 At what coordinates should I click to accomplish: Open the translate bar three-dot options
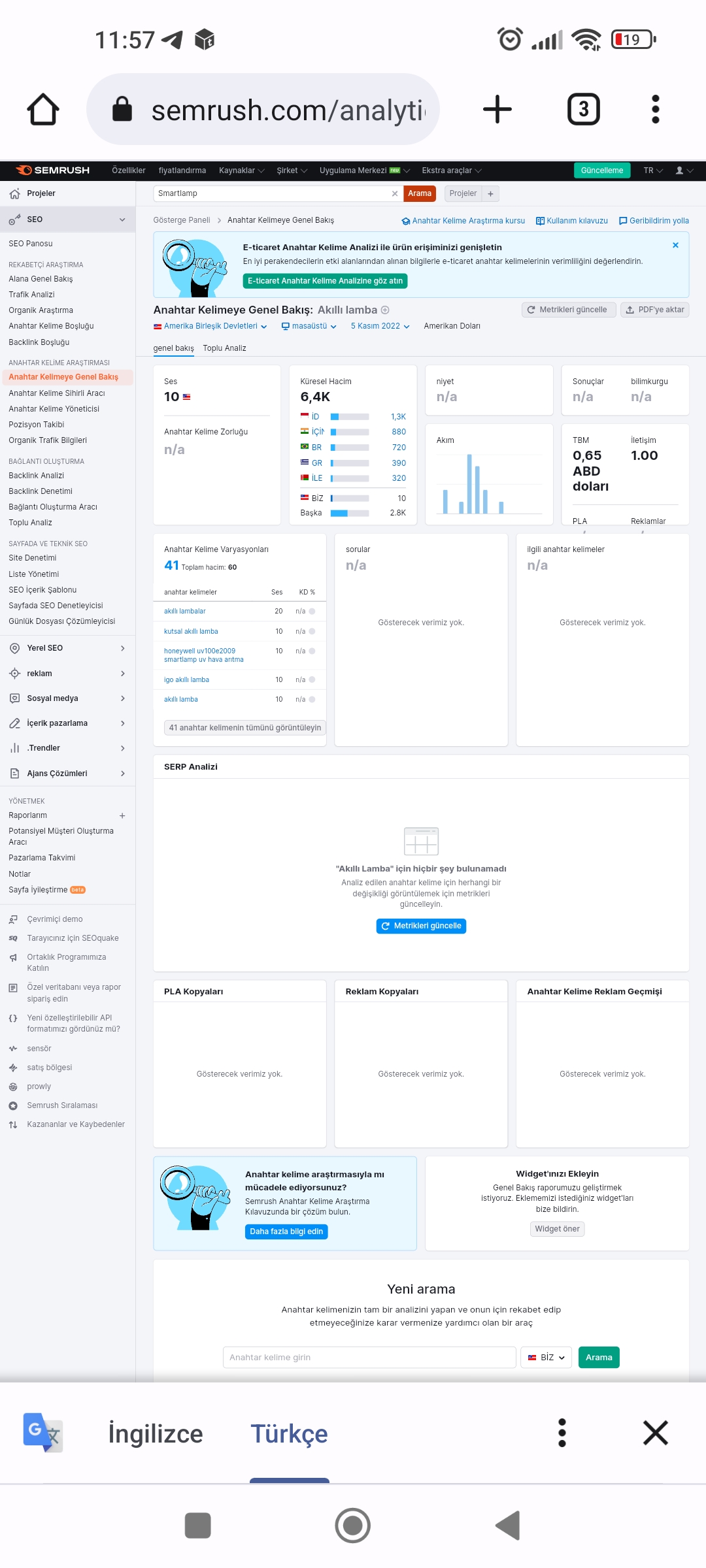pyautogui.click(x=562, y=1433)
